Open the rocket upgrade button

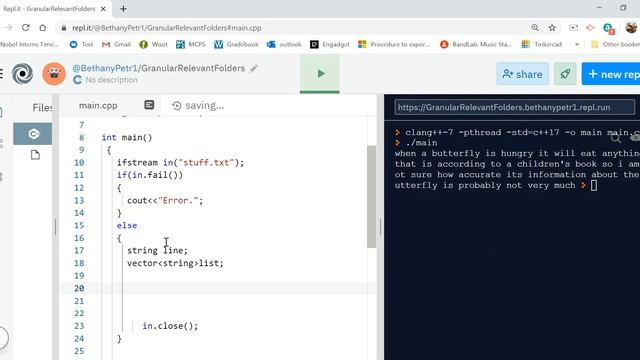565,74
